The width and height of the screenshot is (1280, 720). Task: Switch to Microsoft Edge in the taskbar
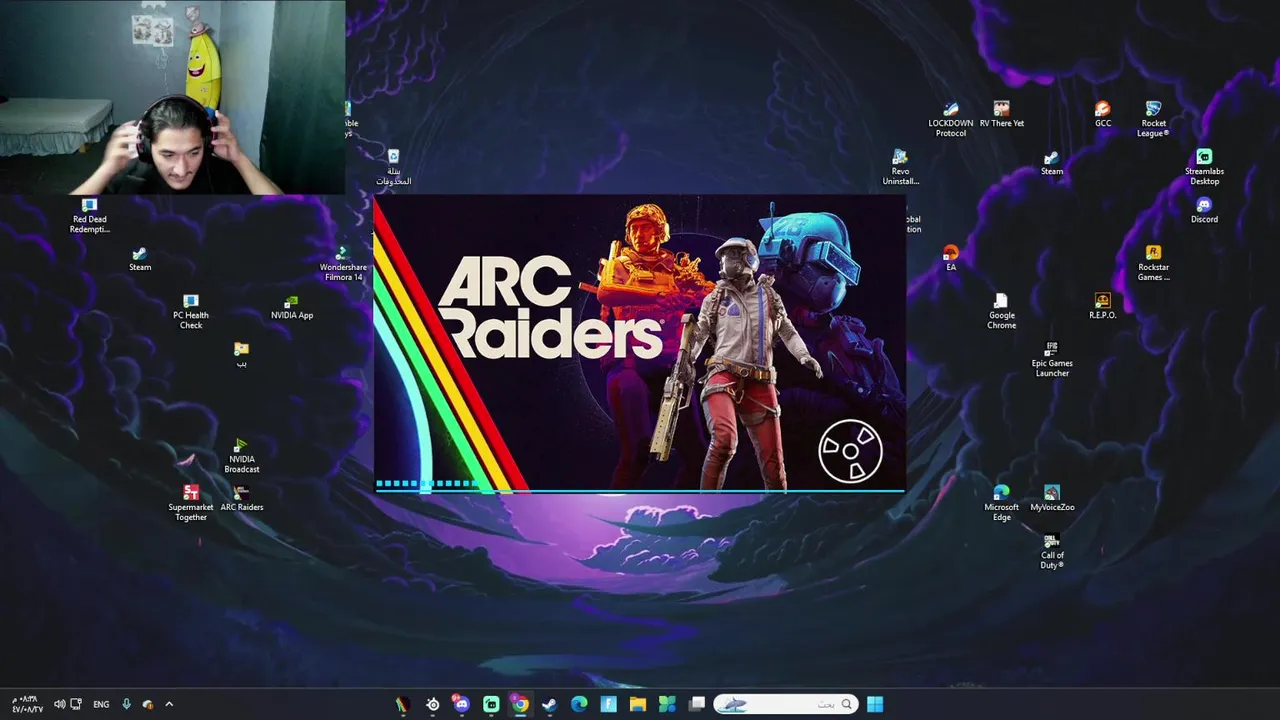click(x=579, y=704)
